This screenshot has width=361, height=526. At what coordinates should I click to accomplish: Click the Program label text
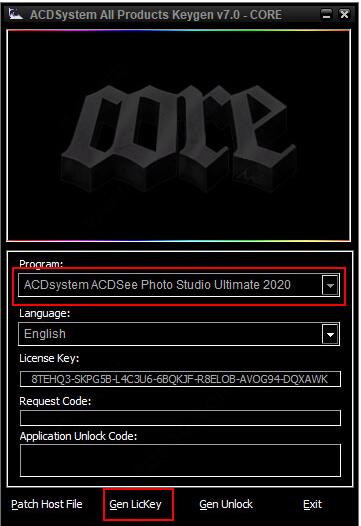41,264
